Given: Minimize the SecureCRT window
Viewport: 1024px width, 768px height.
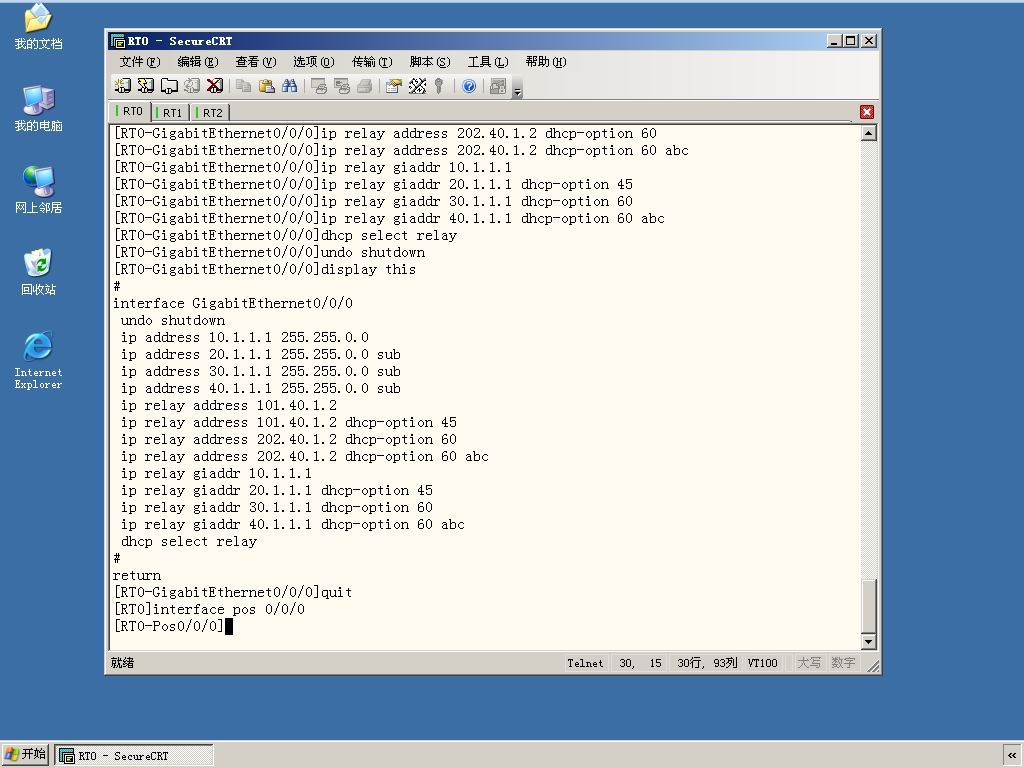Looking at the screenshot, I should pyautogui.click(x=835, y=40).
